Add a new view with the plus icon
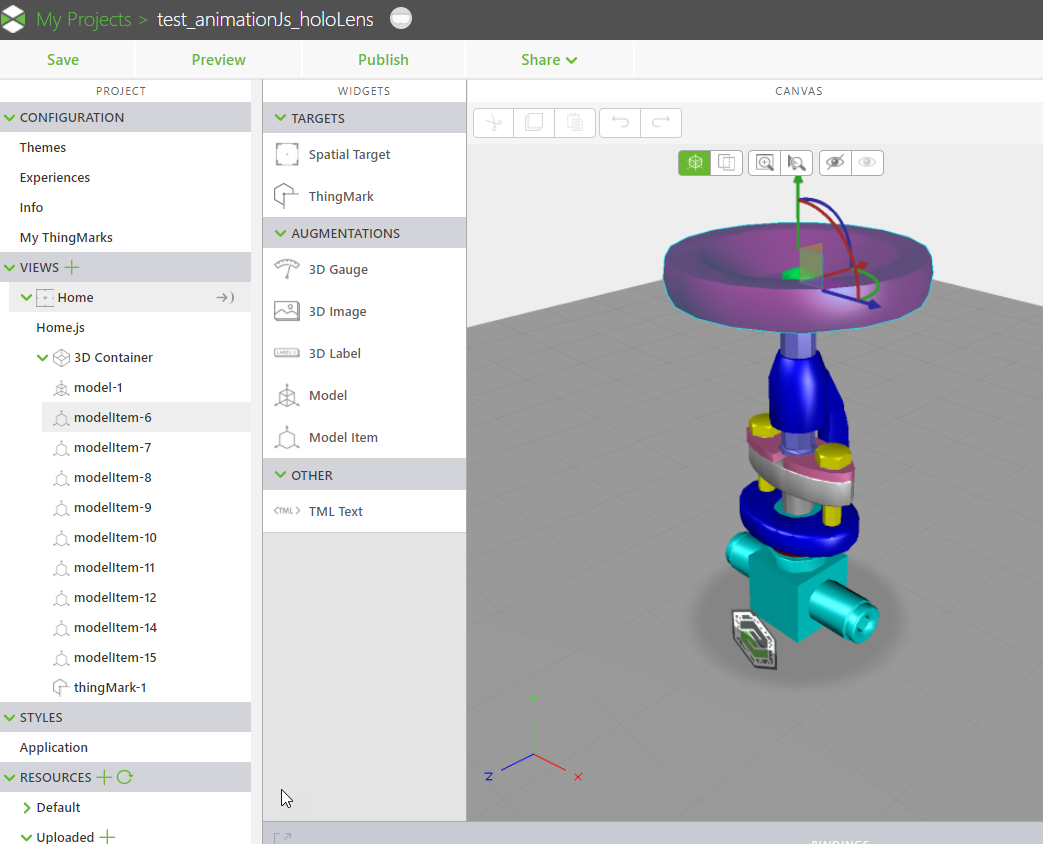This screenshot has width=1043, height=844. 72,267
